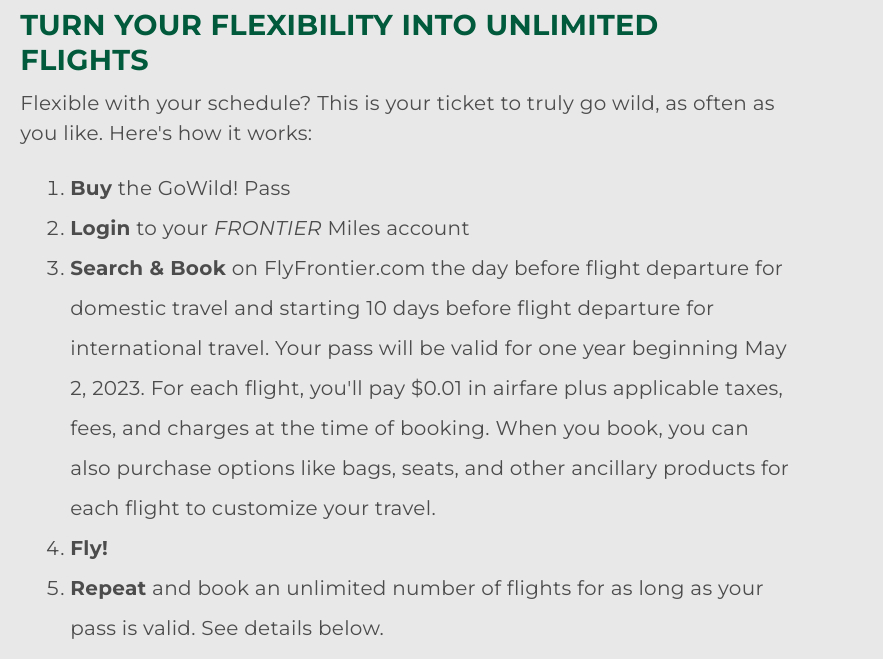Click the 'Turn Your Flexibility Into Unlimited Flights' heading
The image size is (883, 659).
[x=339, y=43]
